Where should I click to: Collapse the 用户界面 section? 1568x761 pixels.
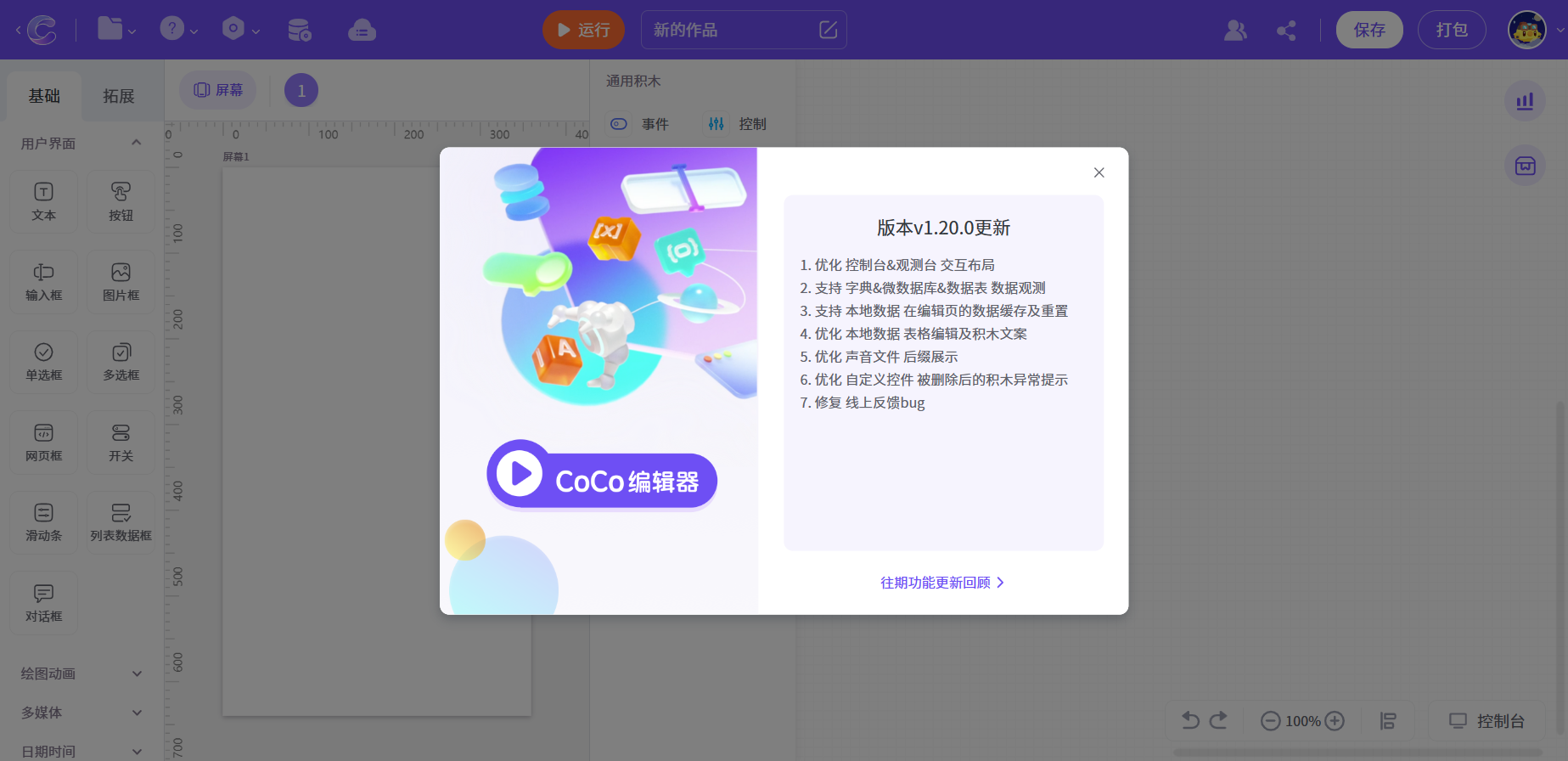coord(82,144)
